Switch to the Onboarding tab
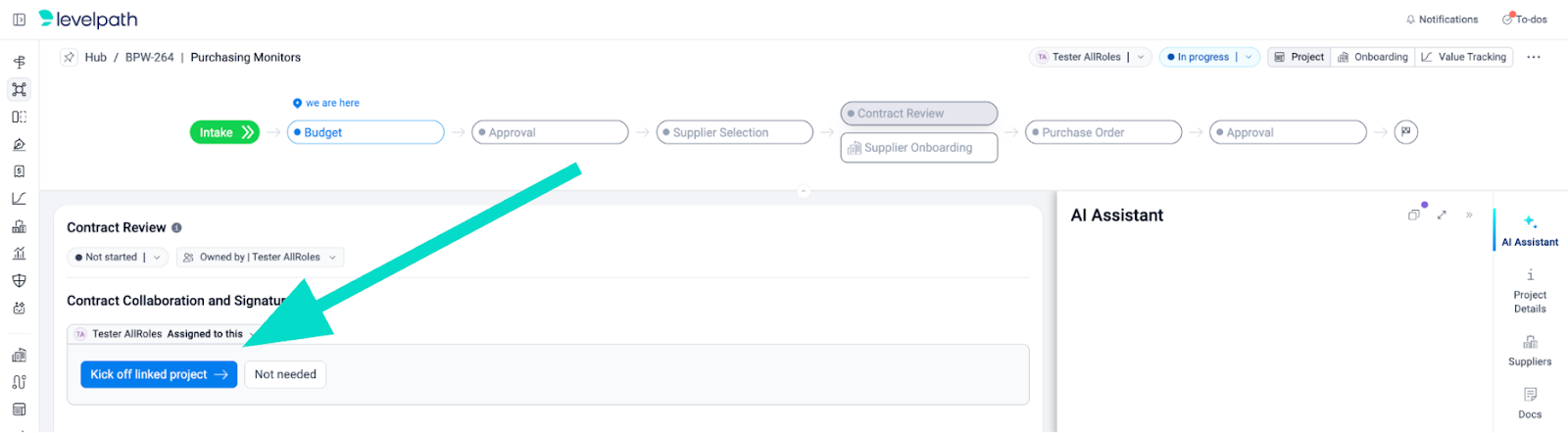1568x433 pixels. point(1373,57)
